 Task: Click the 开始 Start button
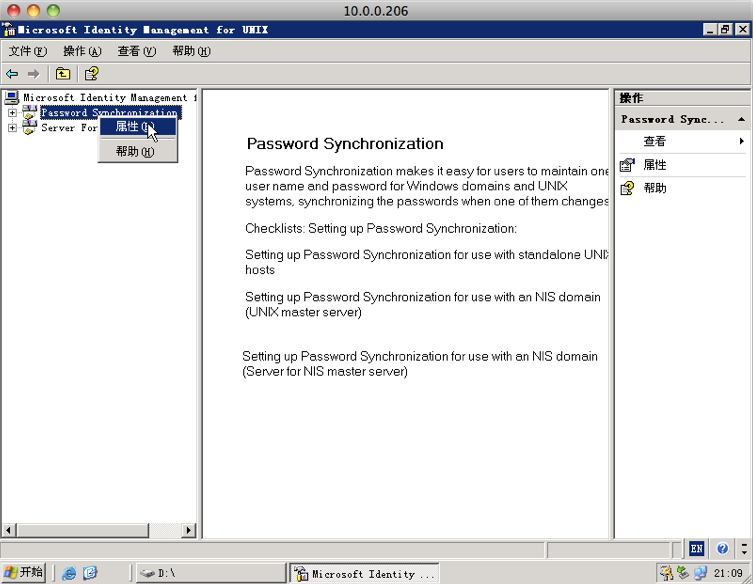(x=24, y=572)
